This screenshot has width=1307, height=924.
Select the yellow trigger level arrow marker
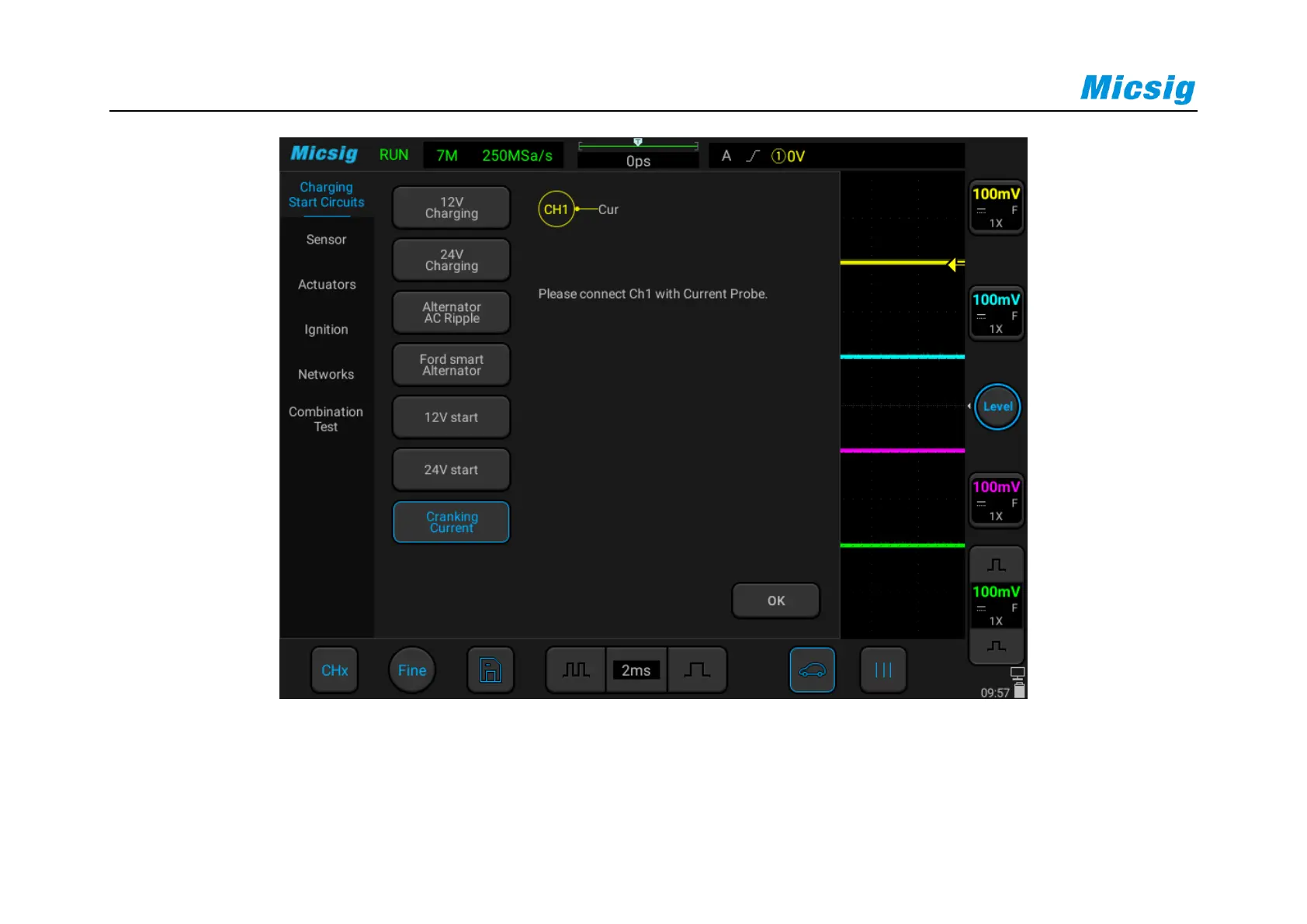[956, 265]
